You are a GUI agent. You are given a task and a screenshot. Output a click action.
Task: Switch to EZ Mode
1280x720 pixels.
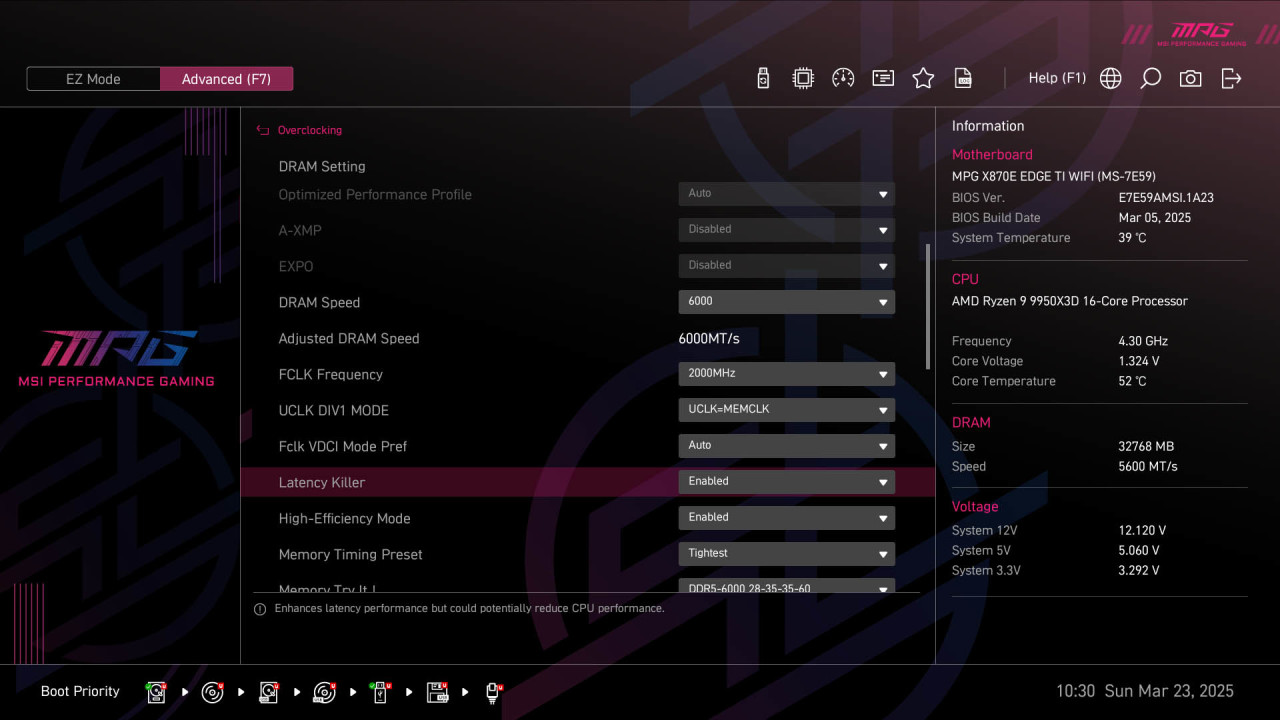click(x=93, y=79)
